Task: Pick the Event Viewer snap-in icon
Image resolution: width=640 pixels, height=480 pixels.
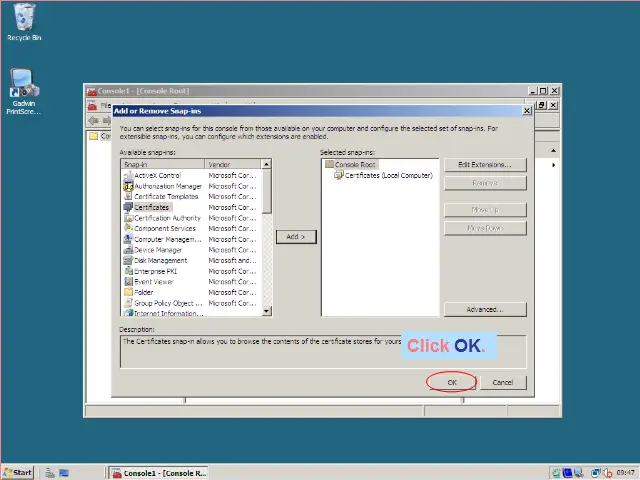Action: 128,282
